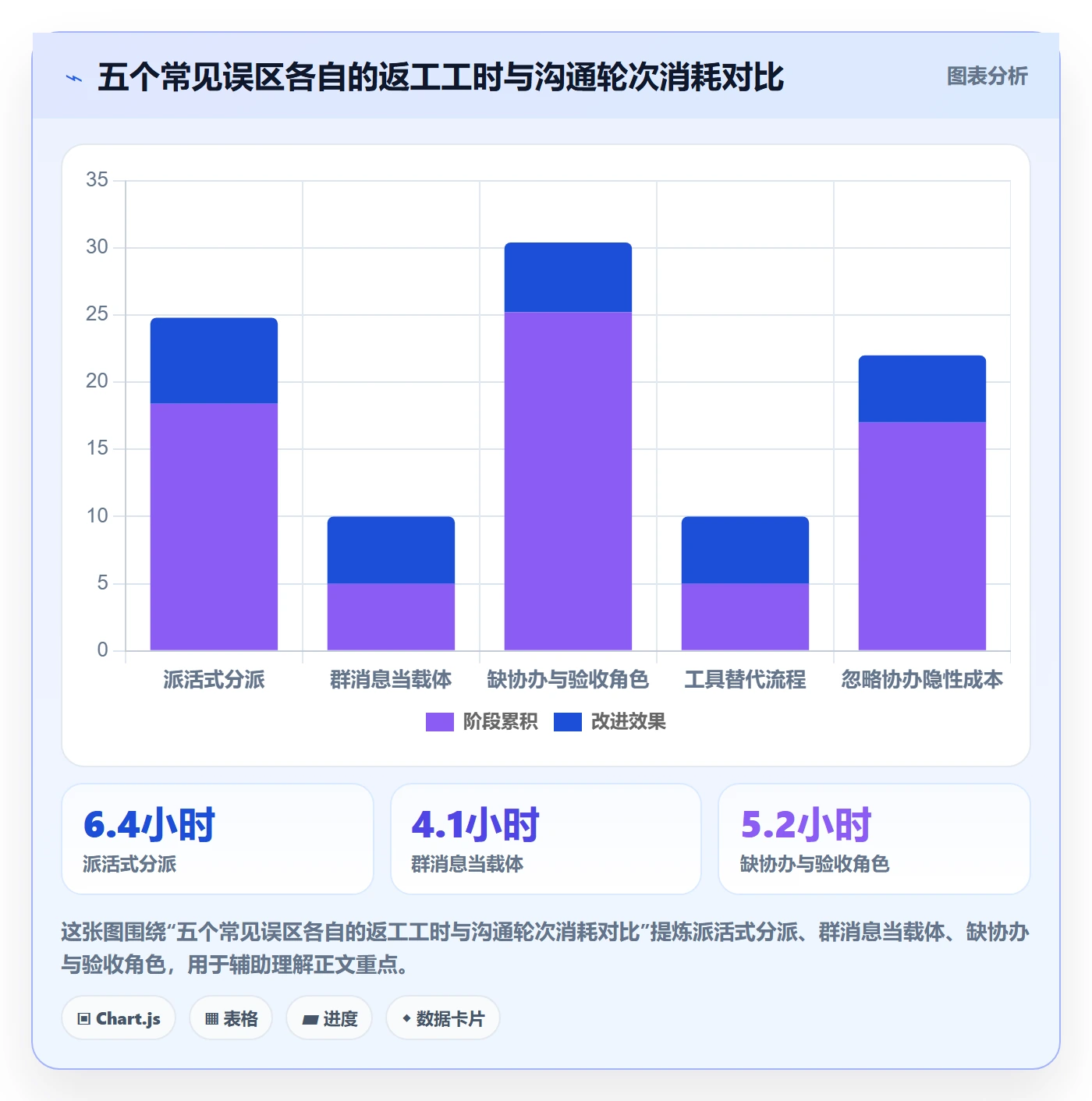
Task: Click the purple segment of 忽略协办隐性成本 bar
Action: [922, 536]
